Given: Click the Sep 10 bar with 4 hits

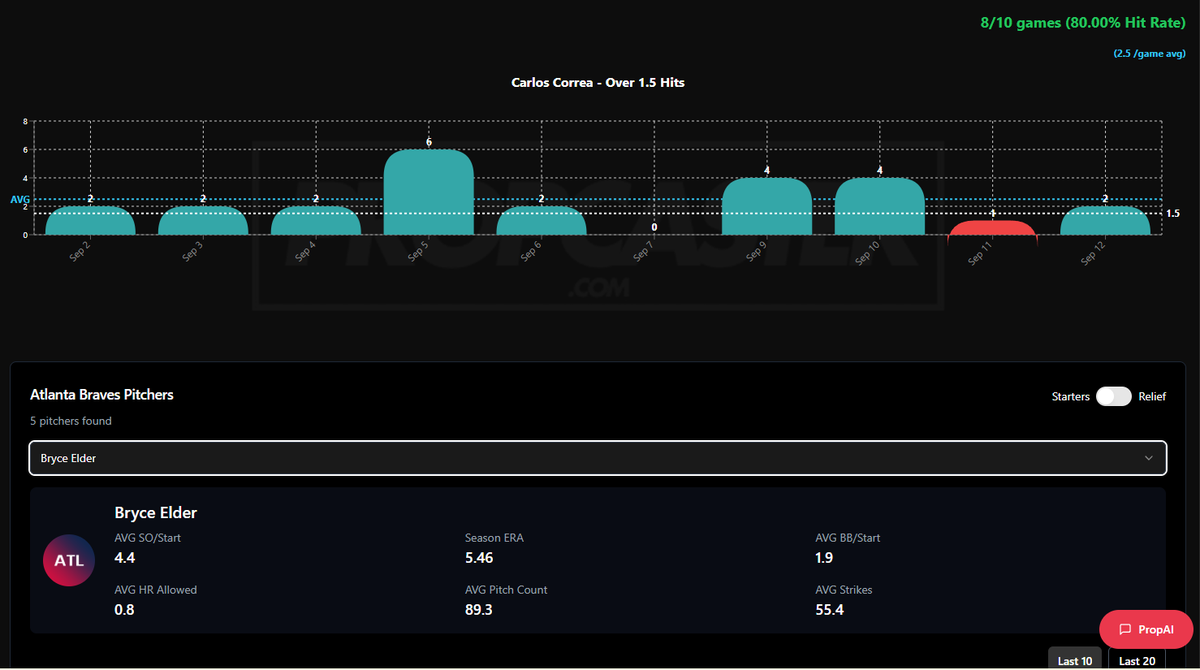Looking at the screenshot, I should pyautogui.click(x=880, y=206).
